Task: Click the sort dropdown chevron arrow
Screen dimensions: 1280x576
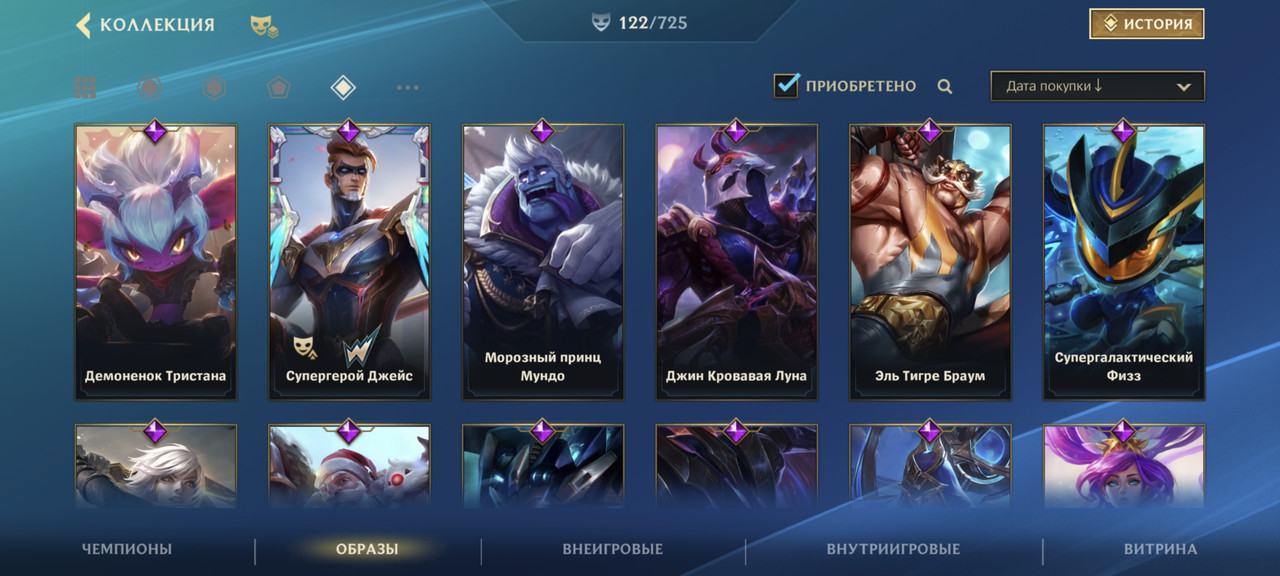Action: pos(1184,87)
